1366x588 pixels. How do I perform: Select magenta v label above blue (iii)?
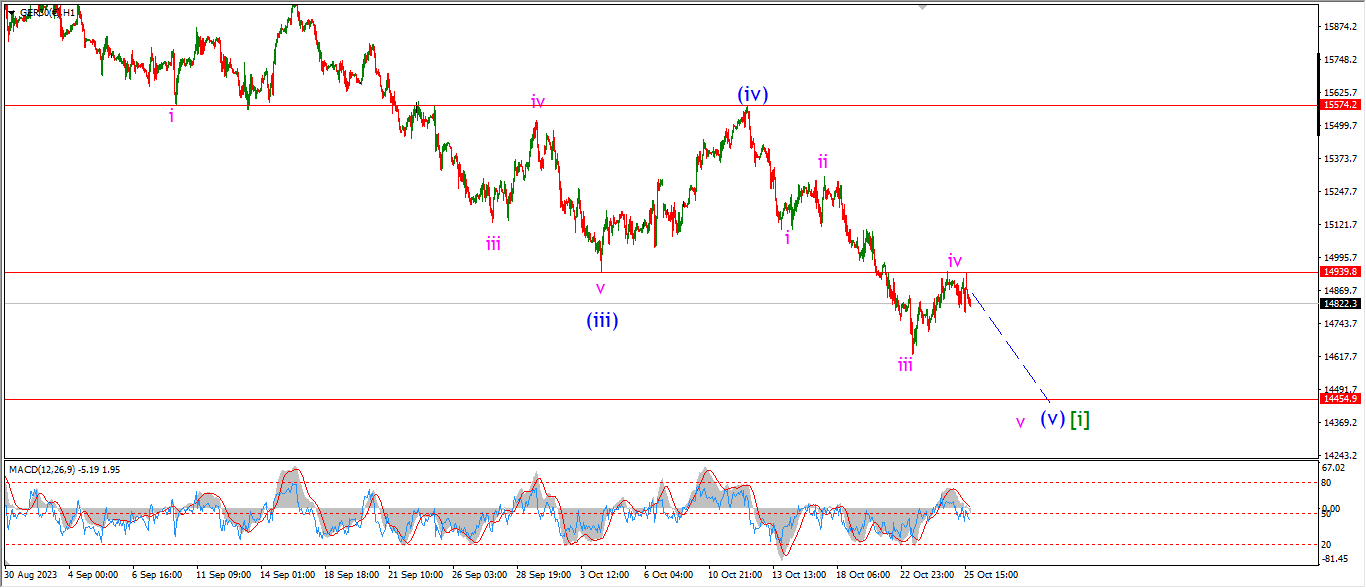[x=600, y=288]
